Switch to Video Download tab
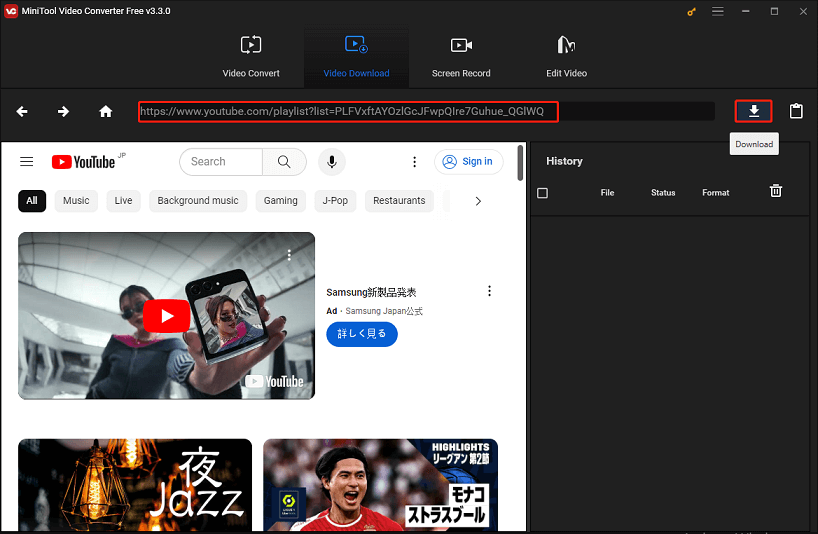 [x=356, y=56]
